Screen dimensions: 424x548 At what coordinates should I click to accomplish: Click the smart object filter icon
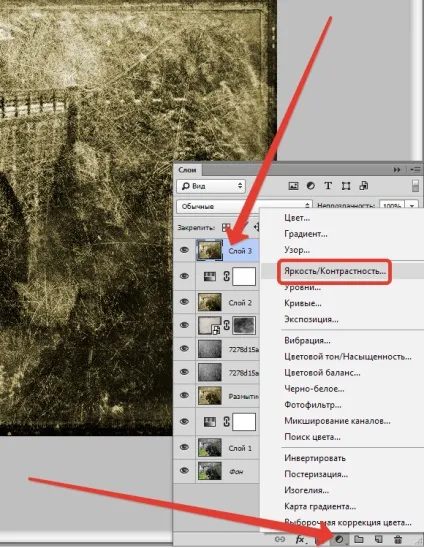pyautogui.click(x=364, y=186)
